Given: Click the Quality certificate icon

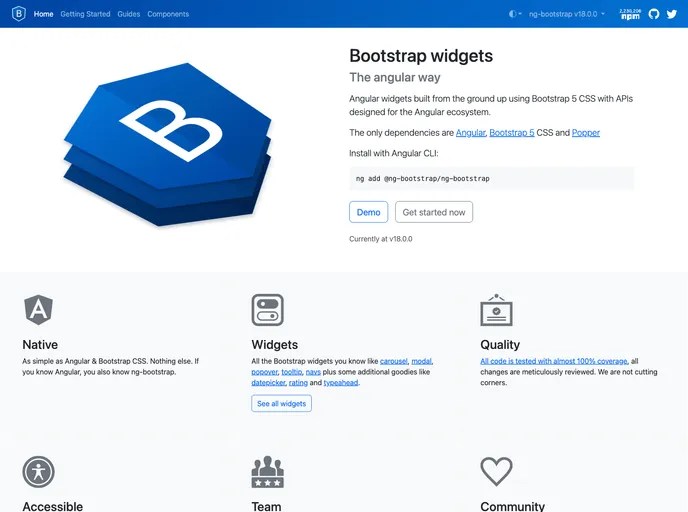Looking at the screenshot, I should click(496, 310).
